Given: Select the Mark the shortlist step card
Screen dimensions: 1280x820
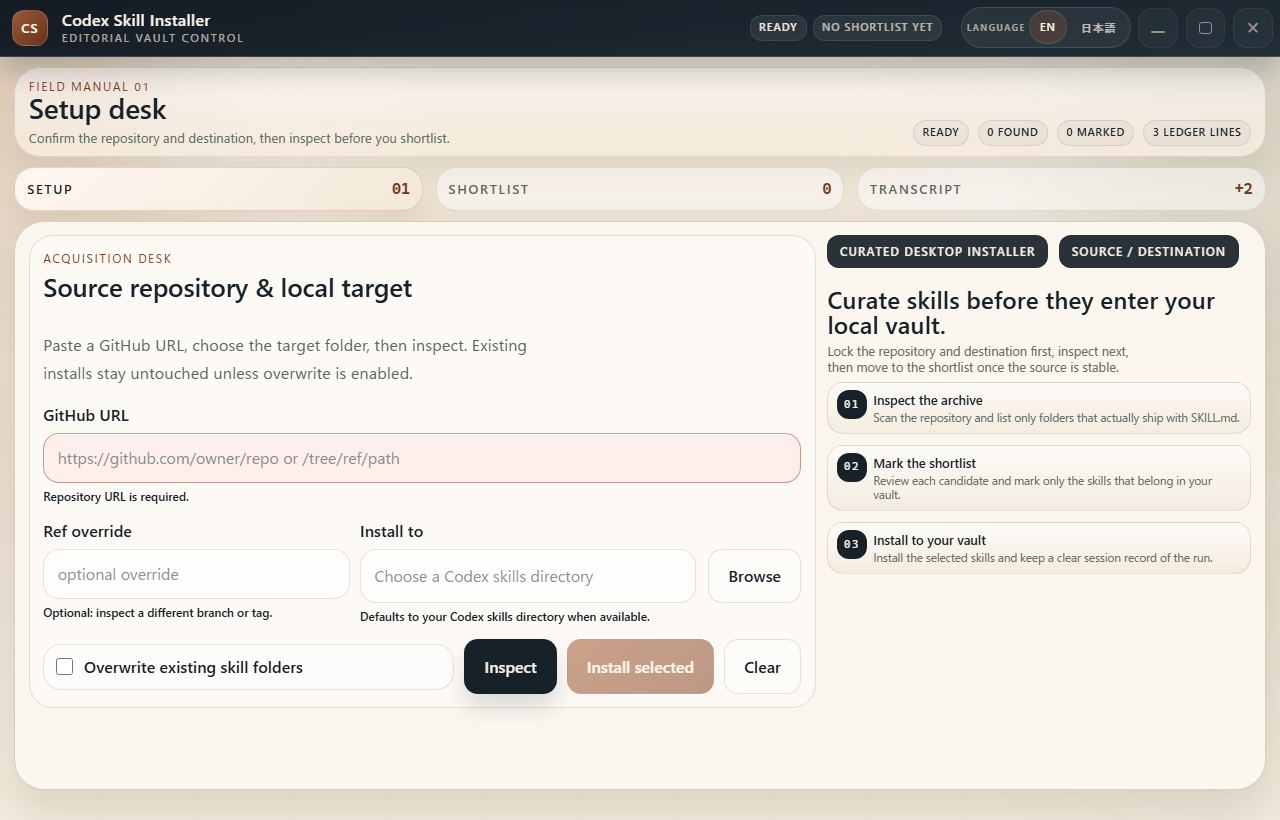Looking at the screenshot, I should [x=1039, y=478].
